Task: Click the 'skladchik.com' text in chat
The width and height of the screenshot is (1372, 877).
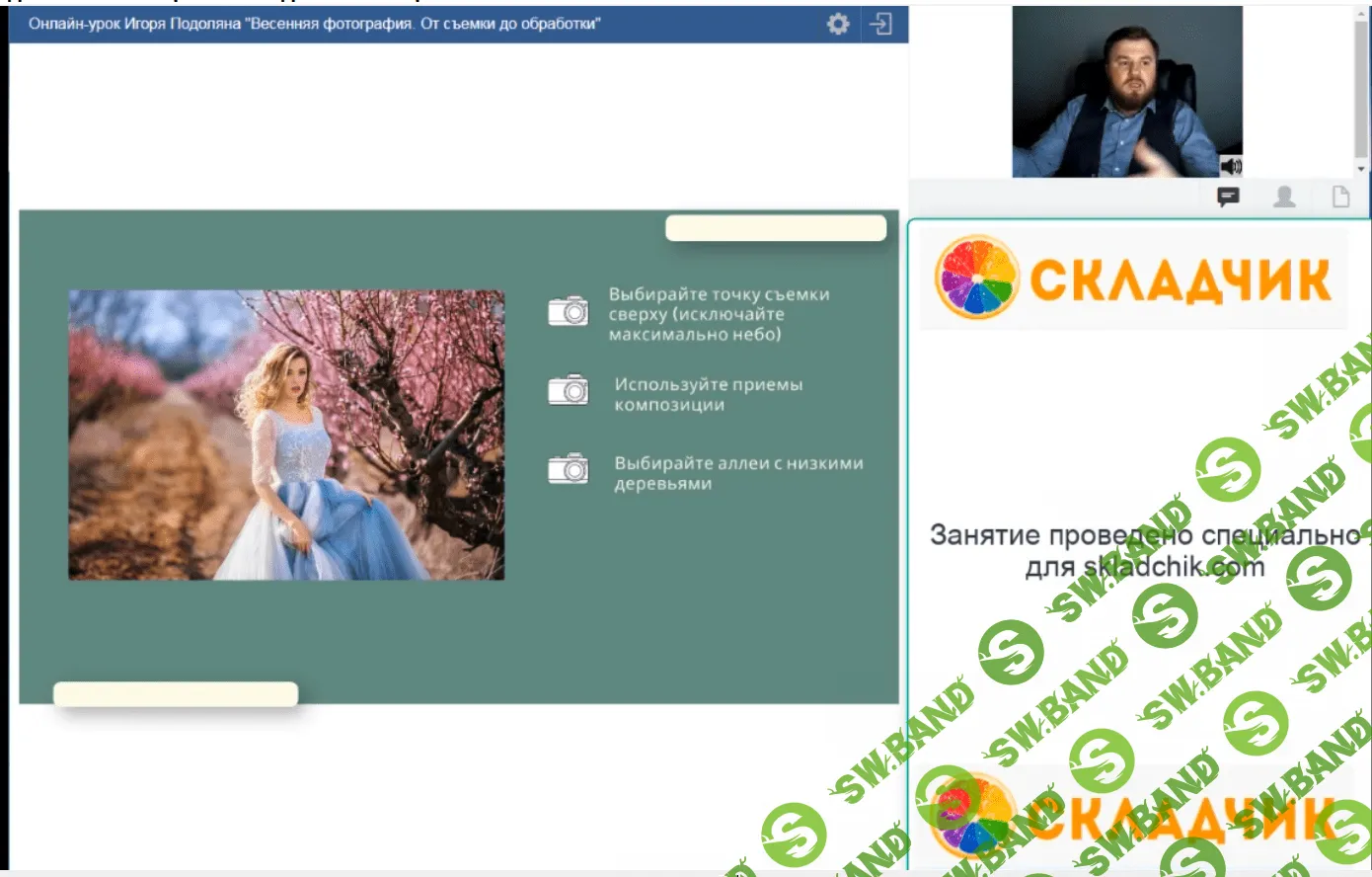Action: click(1174, 567)
